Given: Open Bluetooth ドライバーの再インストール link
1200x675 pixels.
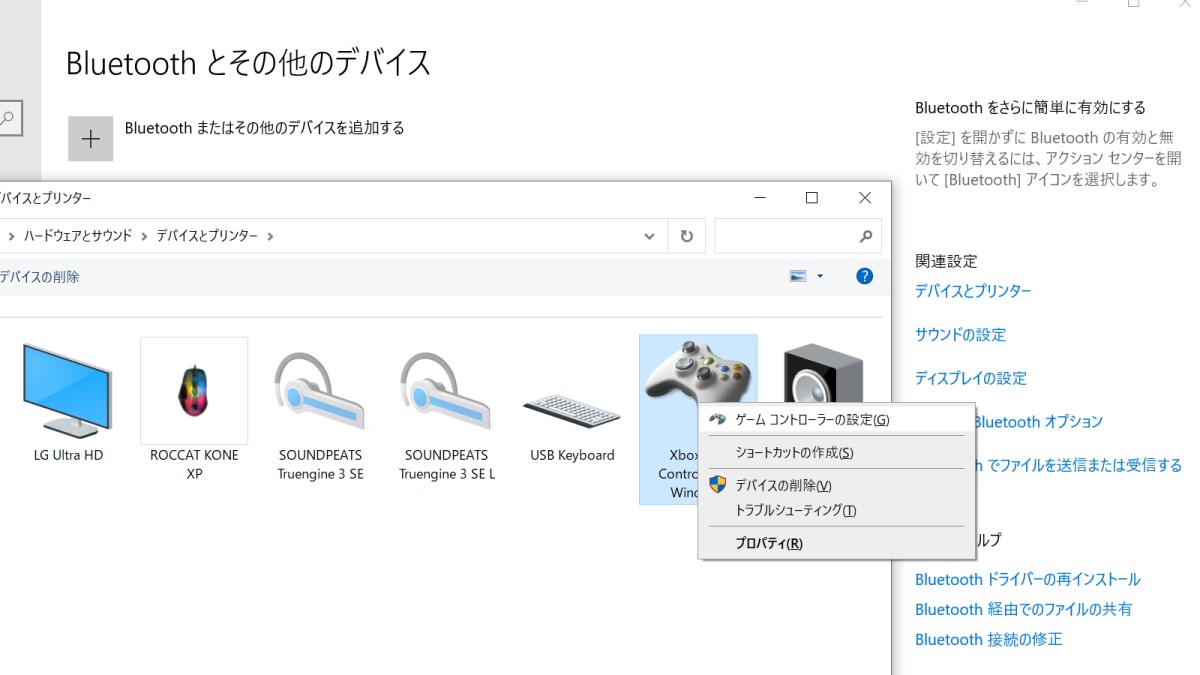Looking at the screenshot, I should pyautogui.click(x=1027, y=579).
